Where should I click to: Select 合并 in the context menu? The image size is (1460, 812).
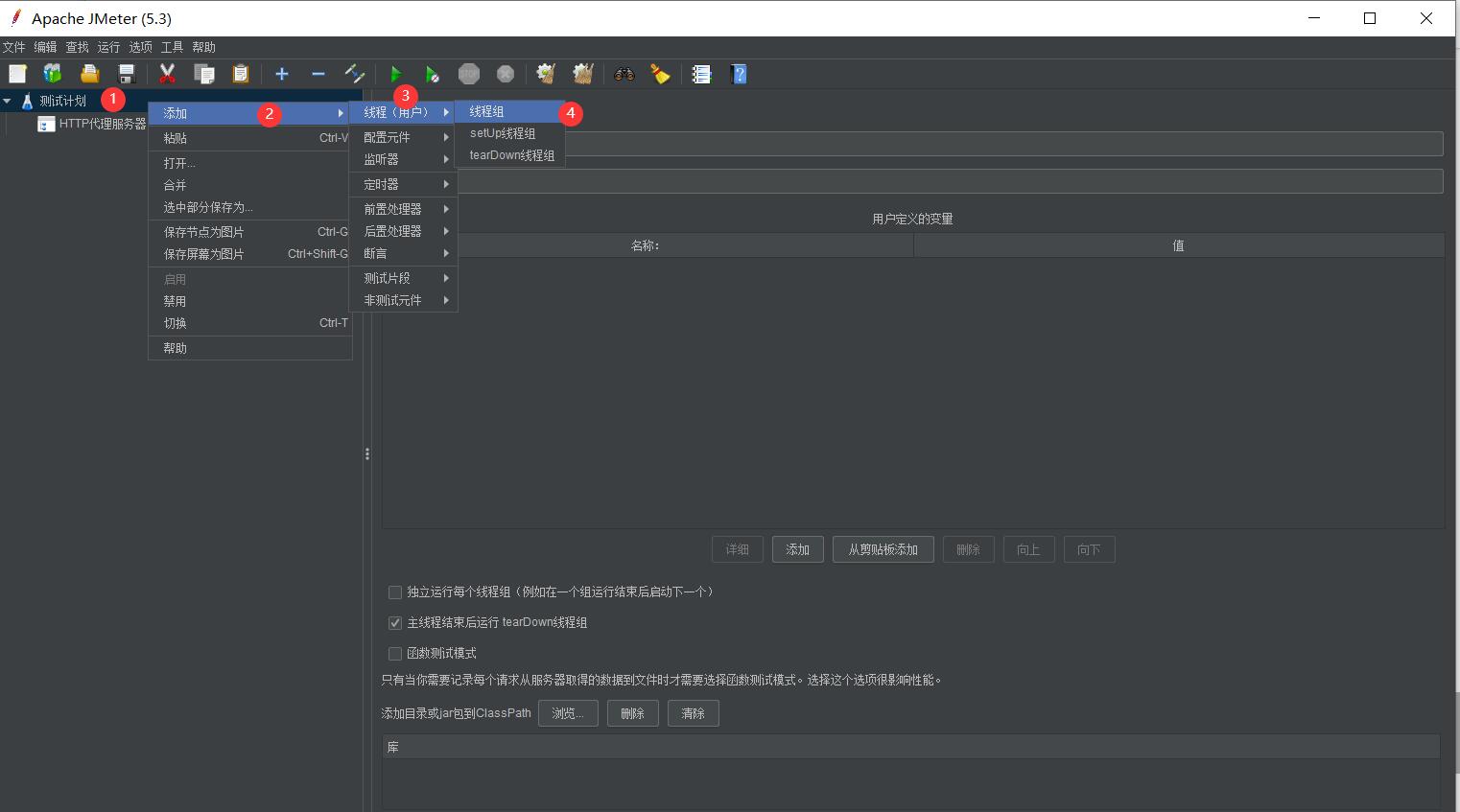point(249,185)
